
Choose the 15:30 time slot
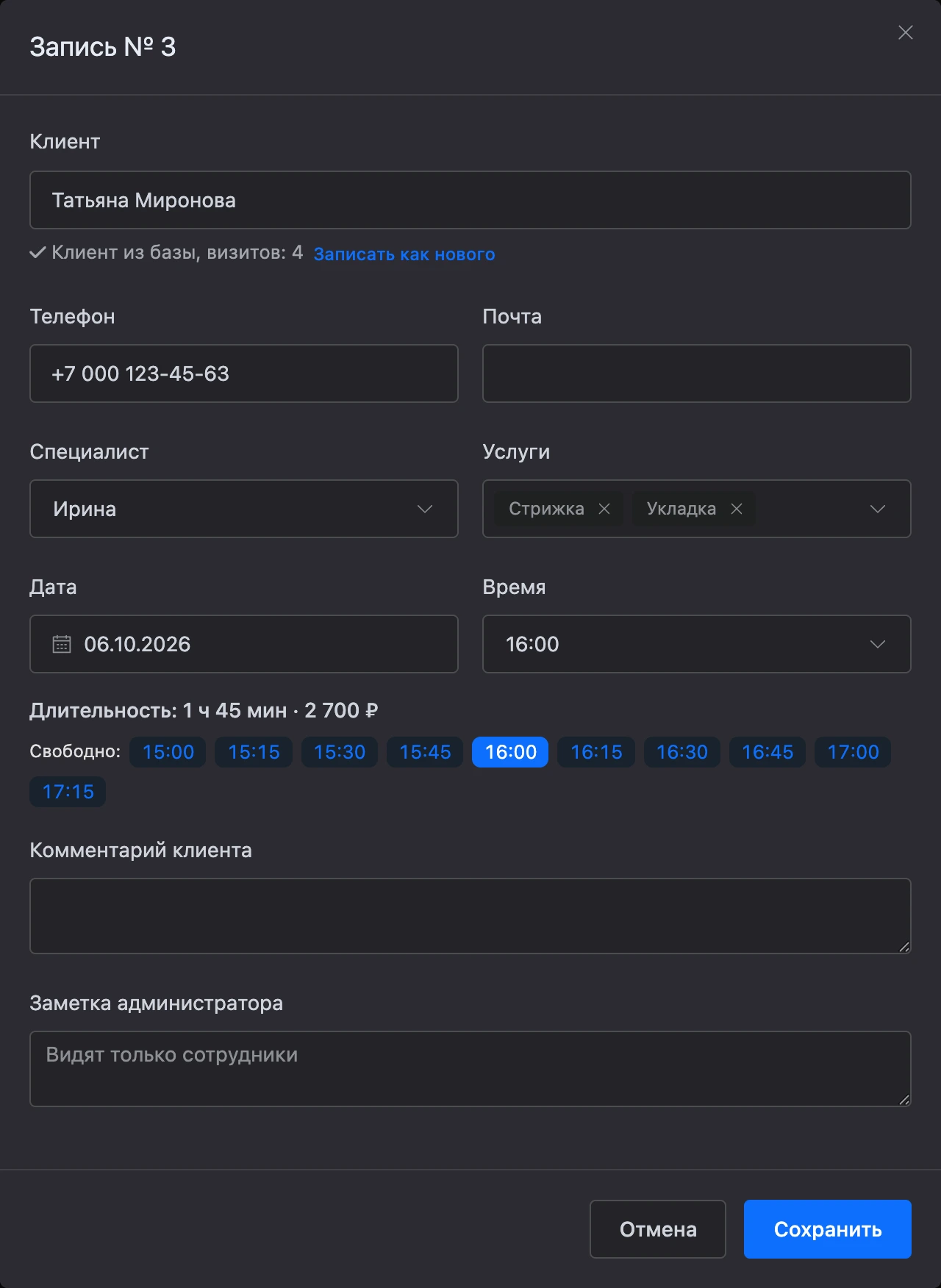[340, 752]
